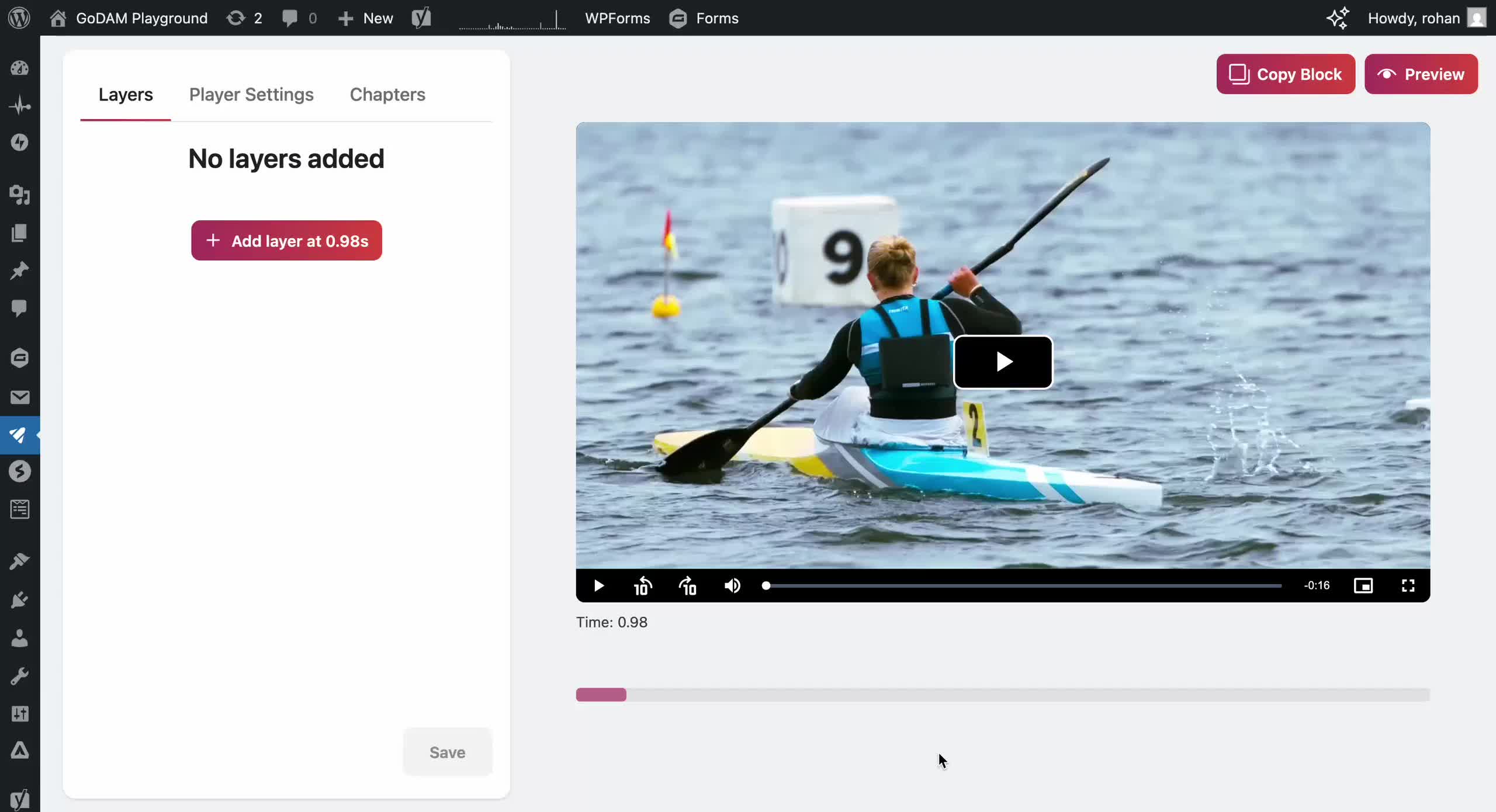
Task: Open the Yoast SEO icon at sidebar bottom
Action: pos(20,799)
